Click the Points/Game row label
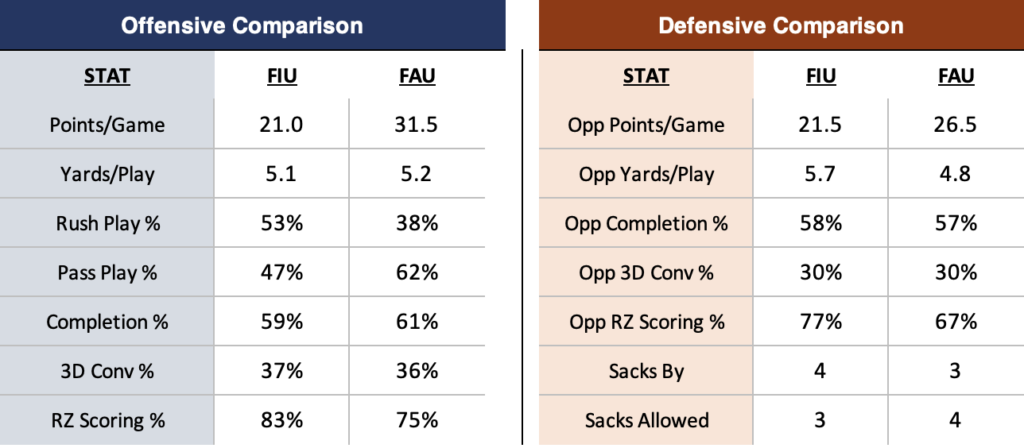The width and height of the screenshot is (1024, 448). coord(106,125)
